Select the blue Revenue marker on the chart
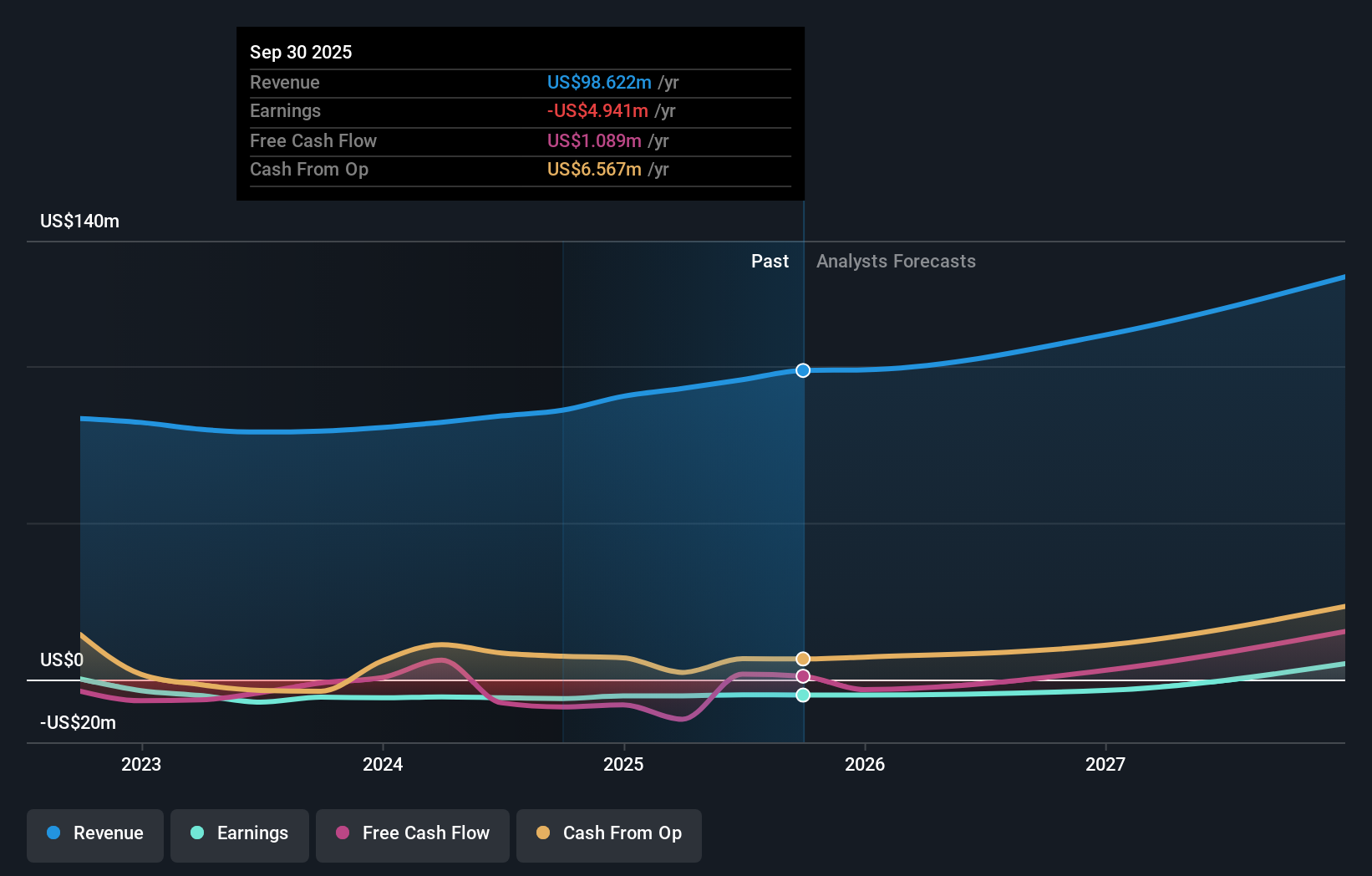This screenshot has width=1372, height=876. pyautogui.click(x=802, y=370)
